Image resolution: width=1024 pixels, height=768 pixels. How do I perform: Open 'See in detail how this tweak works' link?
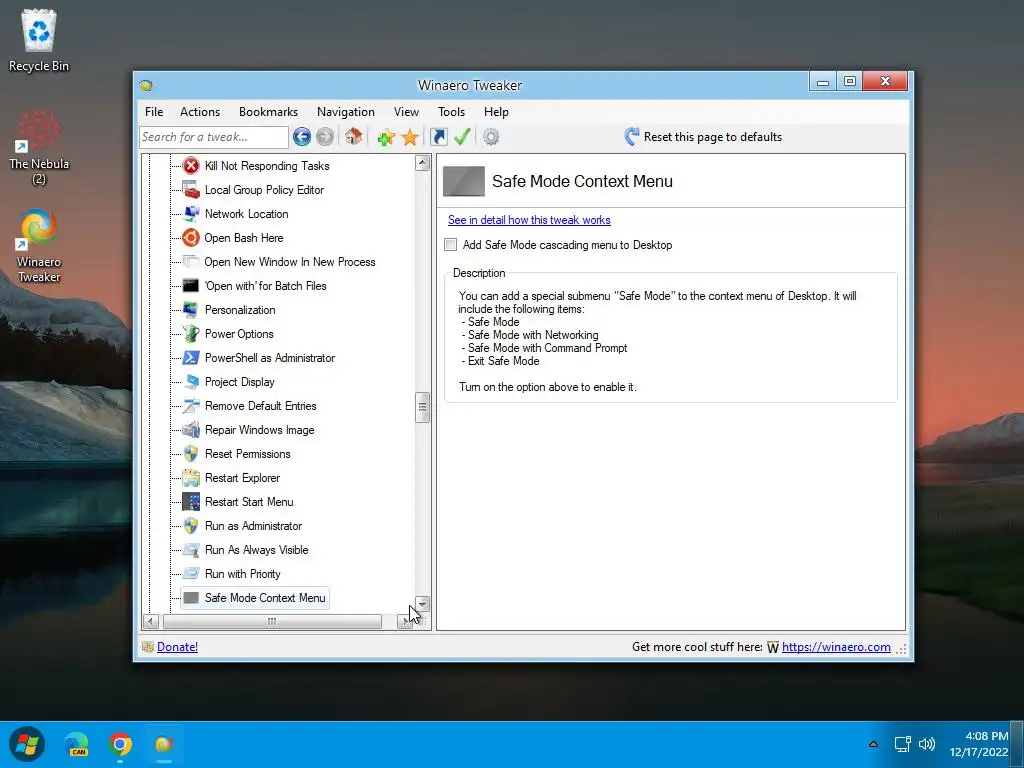click(x=529, y=220)
